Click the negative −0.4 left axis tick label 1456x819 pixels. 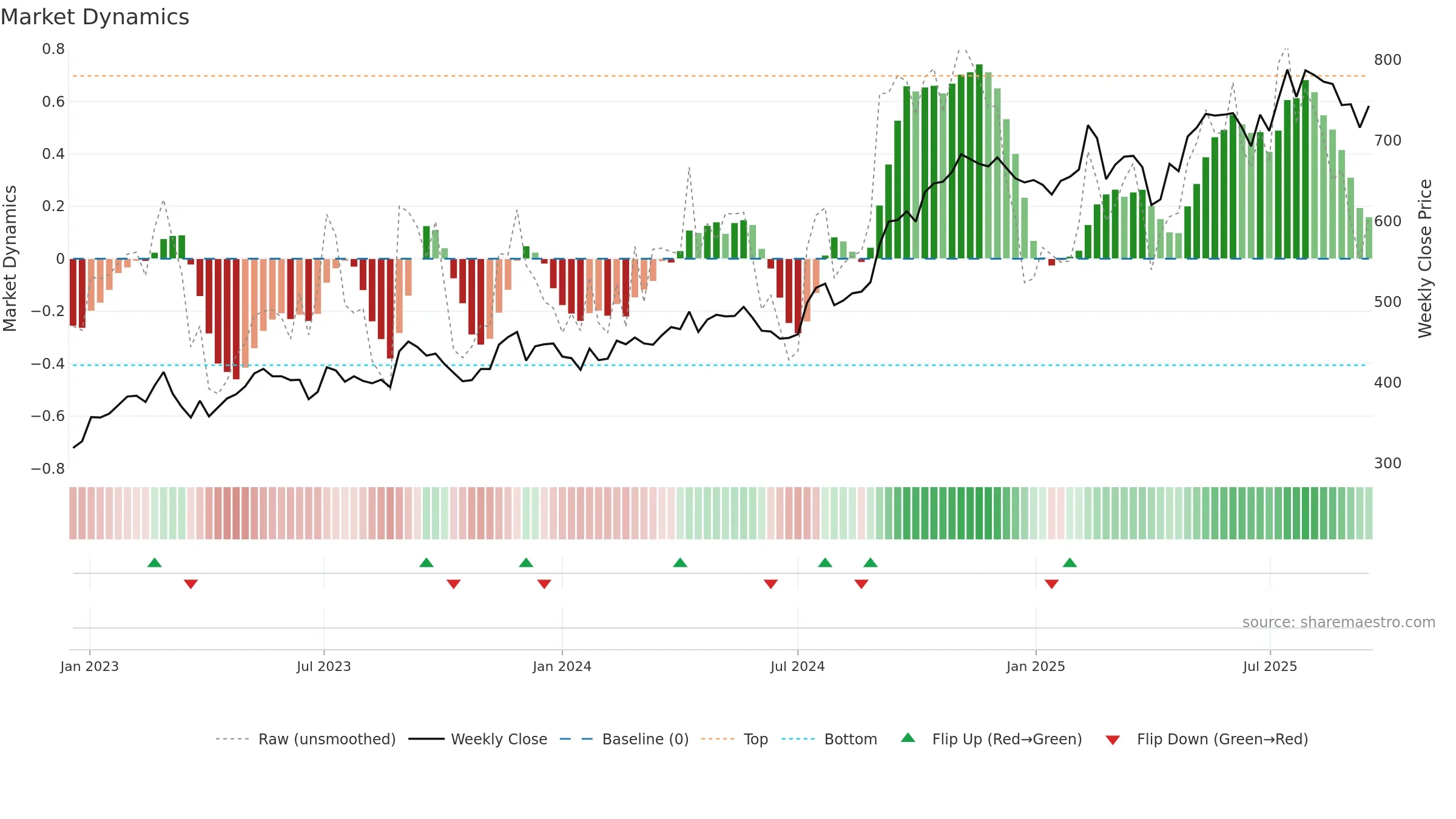[48, 364]
